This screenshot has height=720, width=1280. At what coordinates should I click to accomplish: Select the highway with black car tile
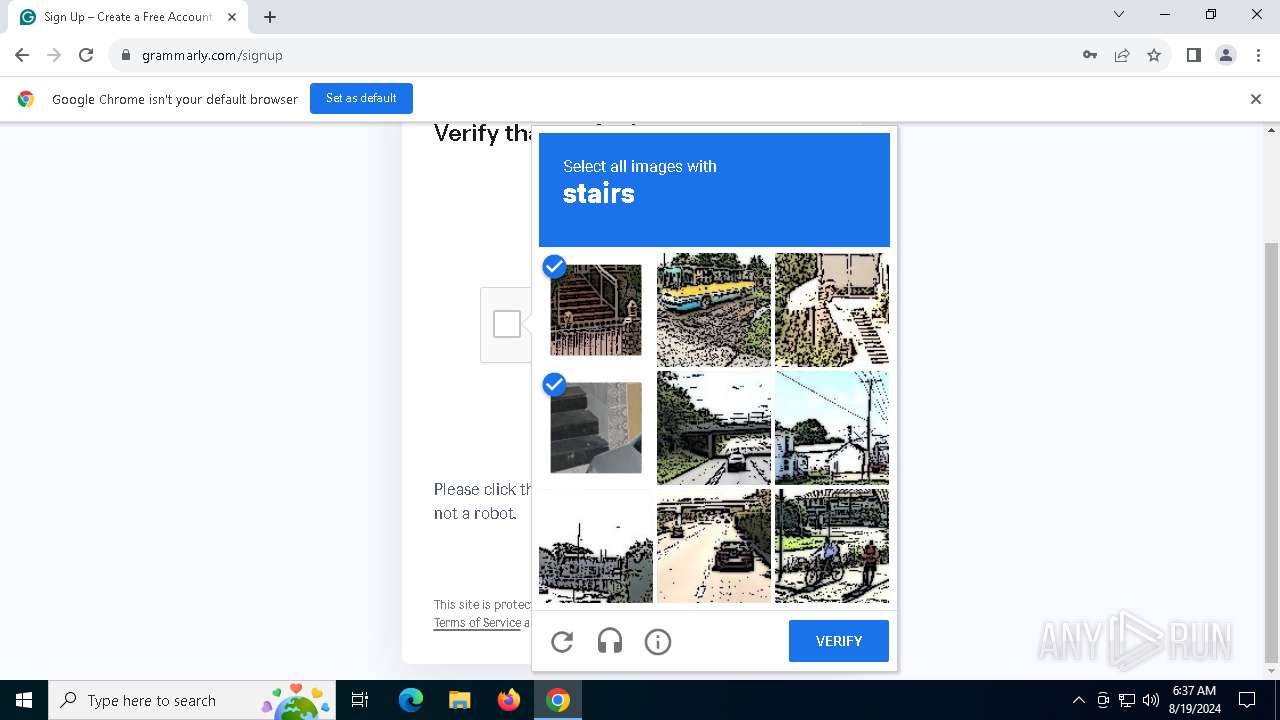[x=714, y=546]
